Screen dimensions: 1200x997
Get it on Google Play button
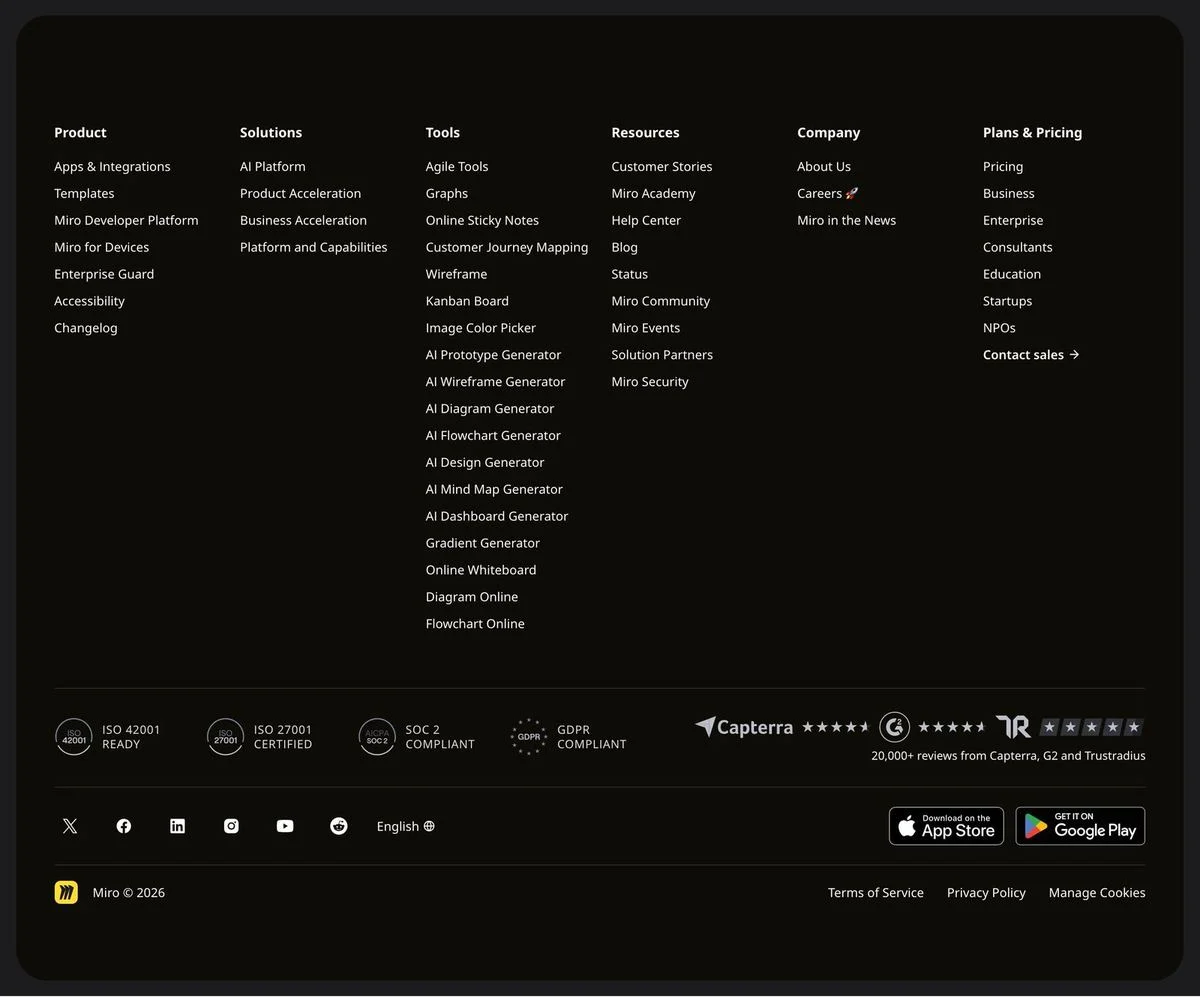coord(1080,826)
